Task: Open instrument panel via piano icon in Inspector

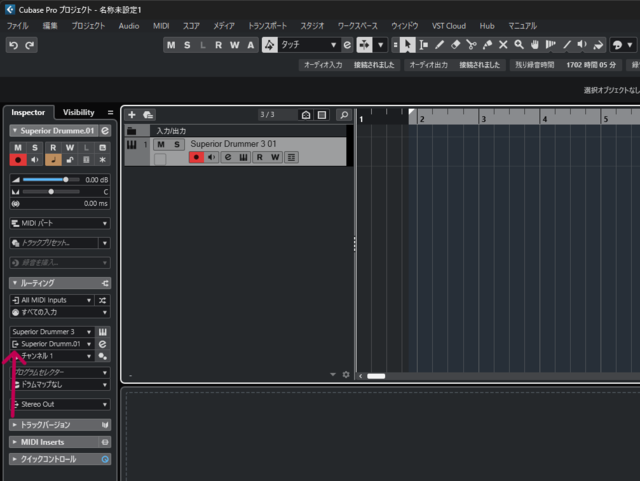Action: pyautogui.click(x=103, y=331)
